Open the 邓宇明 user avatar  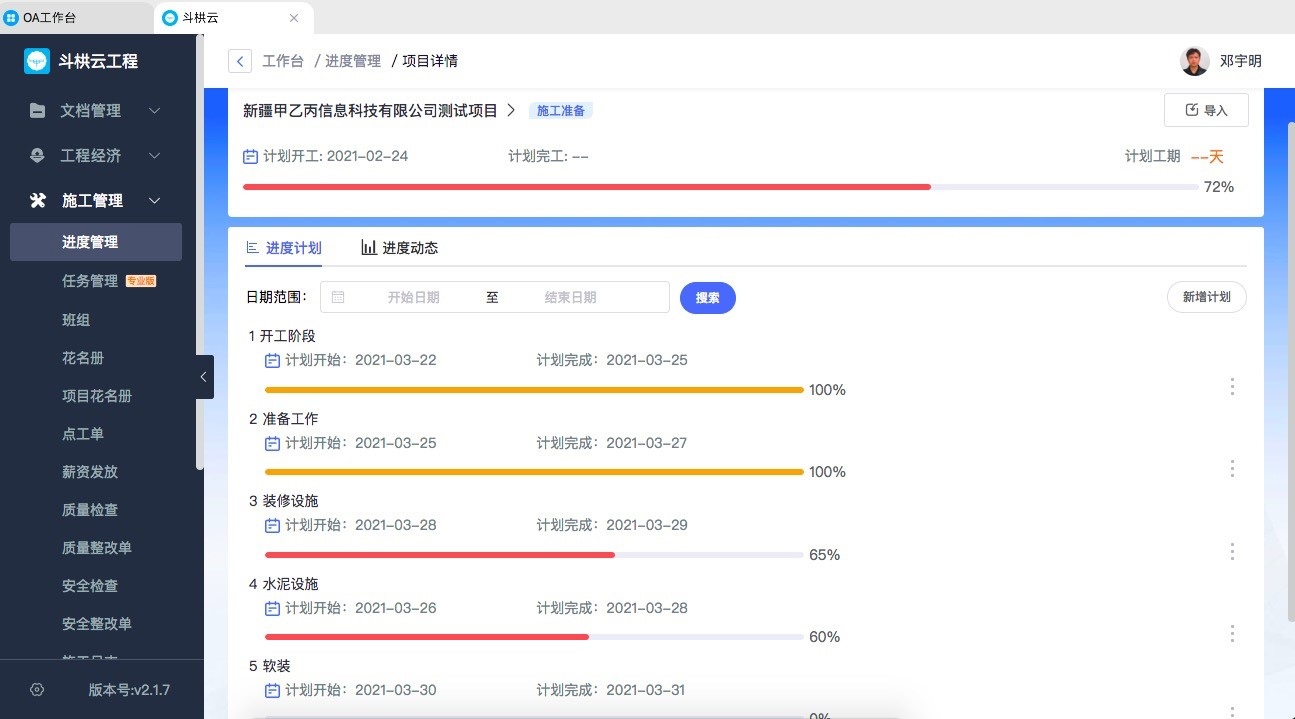(x=1194, y=61)
